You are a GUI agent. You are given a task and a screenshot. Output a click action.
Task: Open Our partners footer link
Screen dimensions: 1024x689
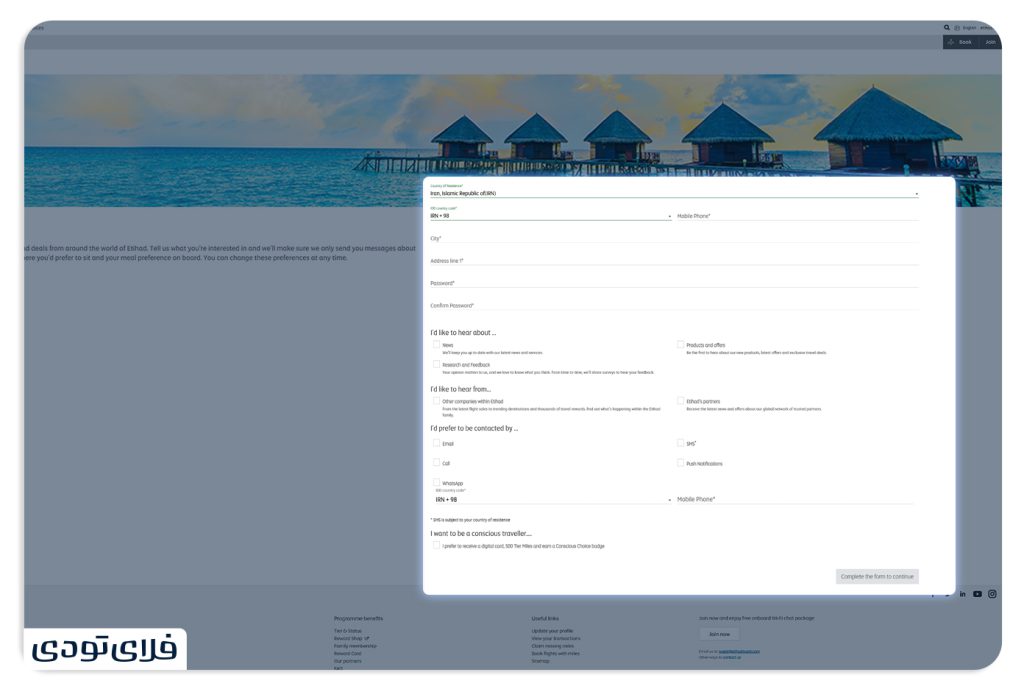[x=347, y=661]
